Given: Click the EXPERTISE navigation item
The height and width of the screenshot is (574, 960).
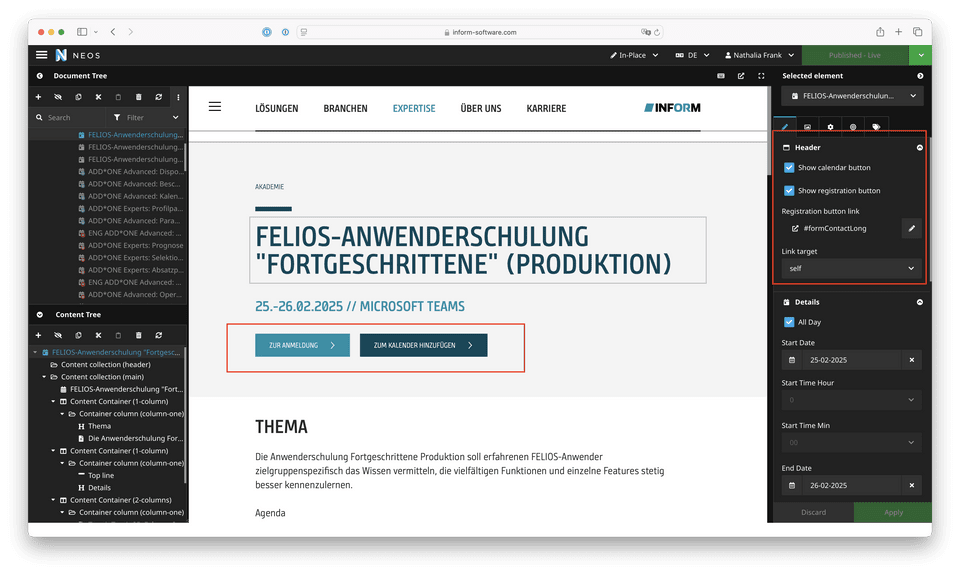Looking at the screenshot, I should 414,108.
